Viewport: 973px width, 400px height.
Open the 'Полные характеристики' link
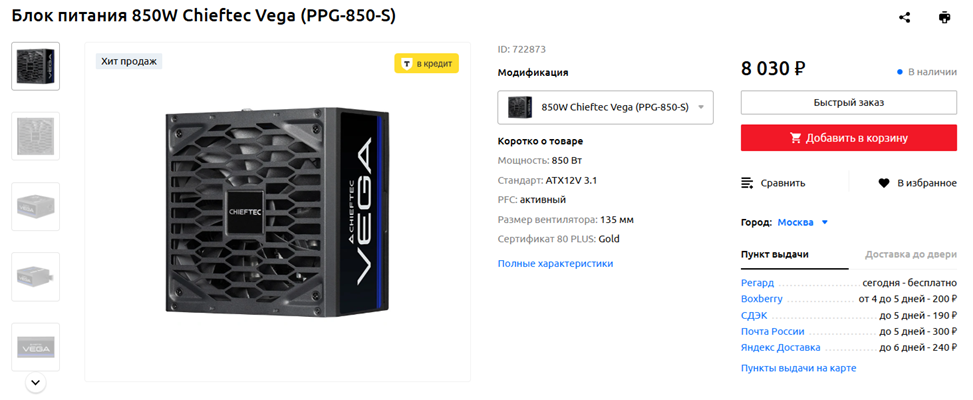555,263
